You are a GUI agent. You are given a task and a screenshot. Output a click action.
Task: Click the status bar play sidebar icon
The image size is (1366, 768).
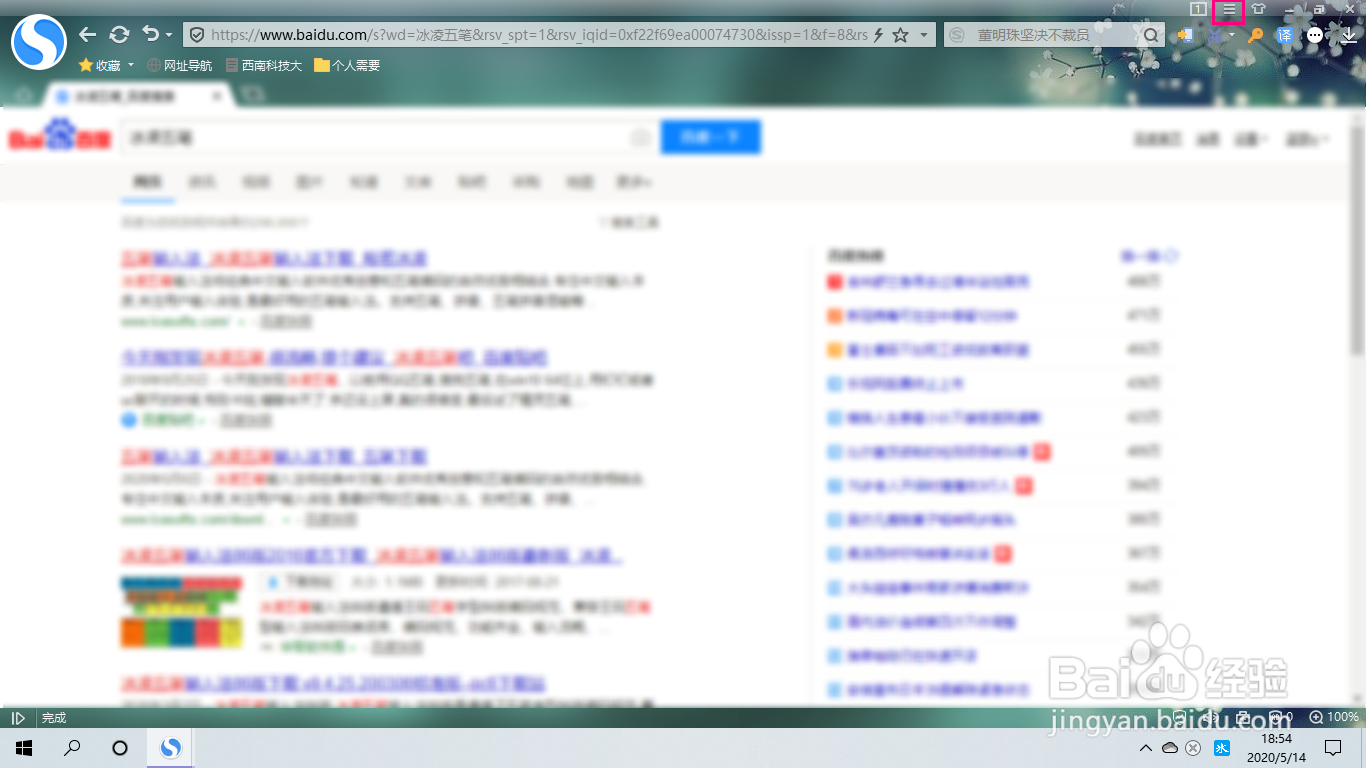click(18, 718)
